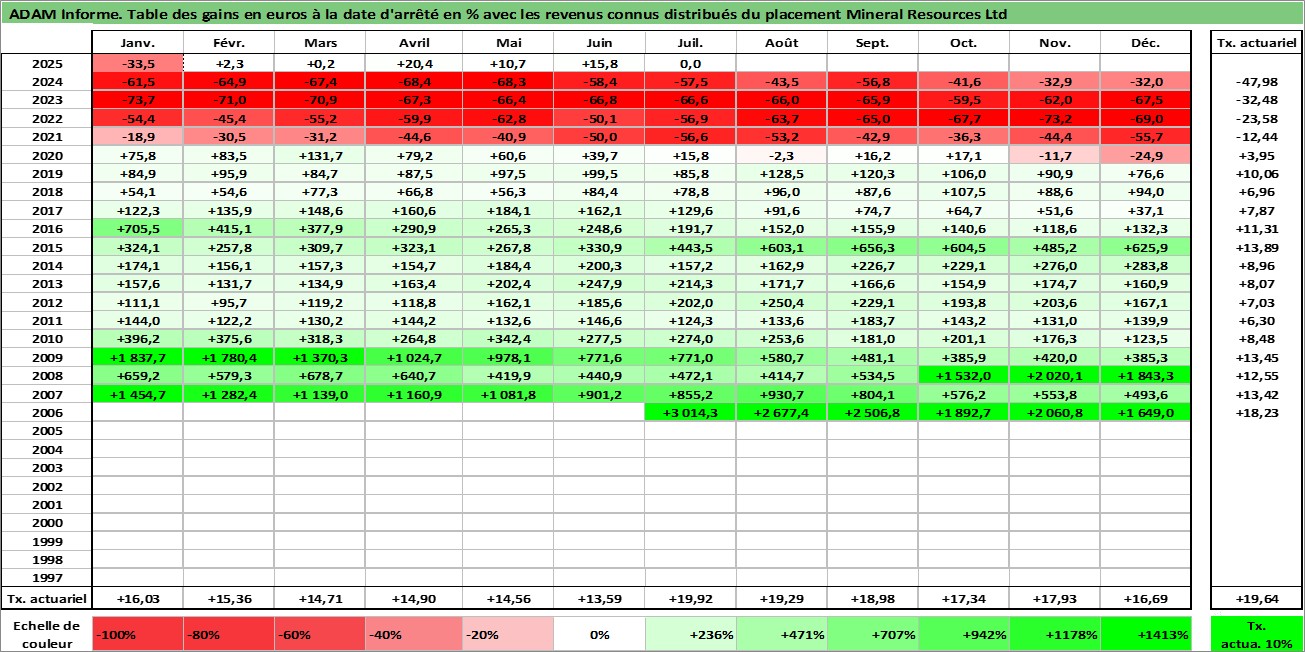Select the +128,5 cell in 2019

pos(782,174)
